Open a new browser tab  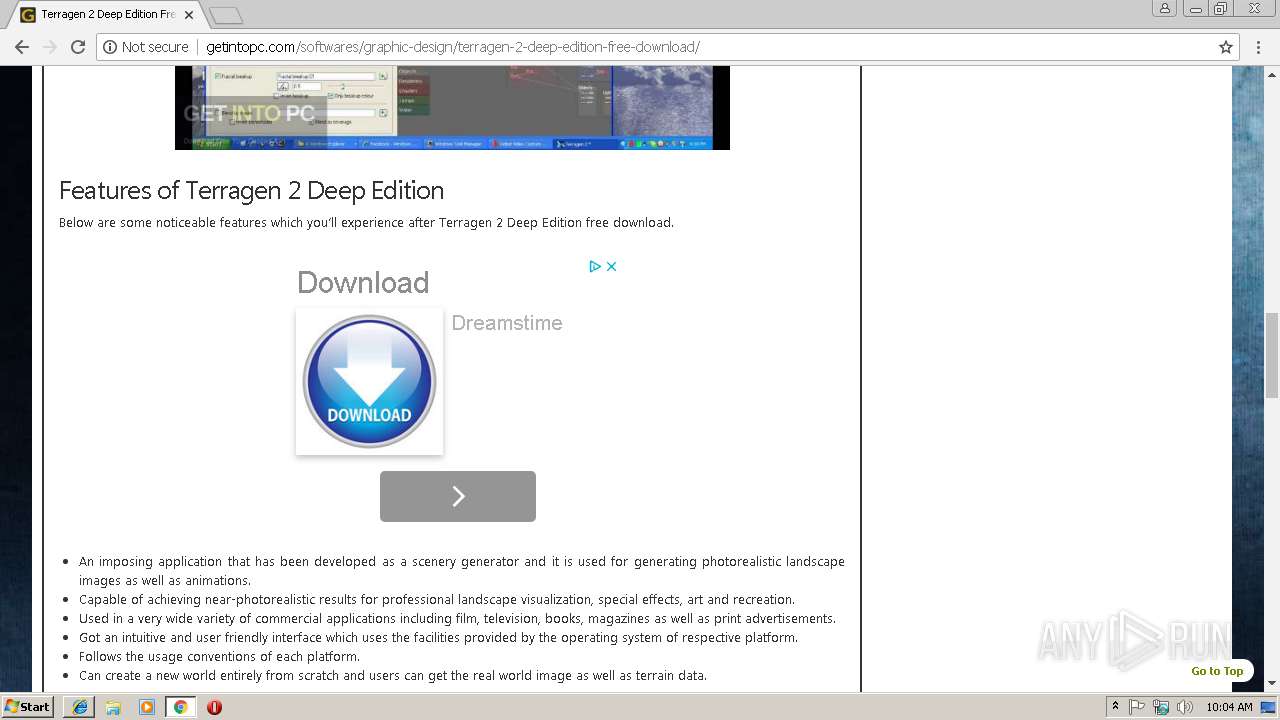point(226,15)
